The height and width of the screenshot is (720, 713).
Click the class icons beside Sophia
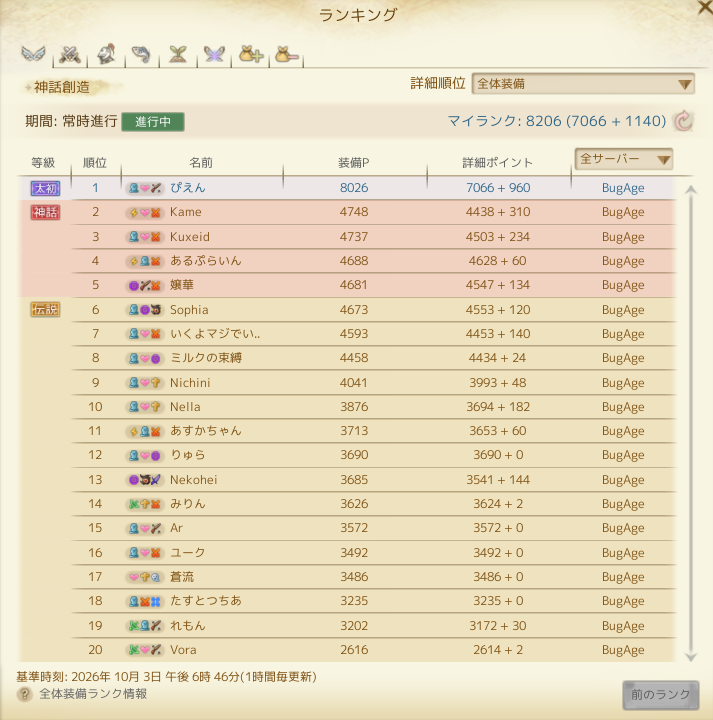(x=145, y=310)
